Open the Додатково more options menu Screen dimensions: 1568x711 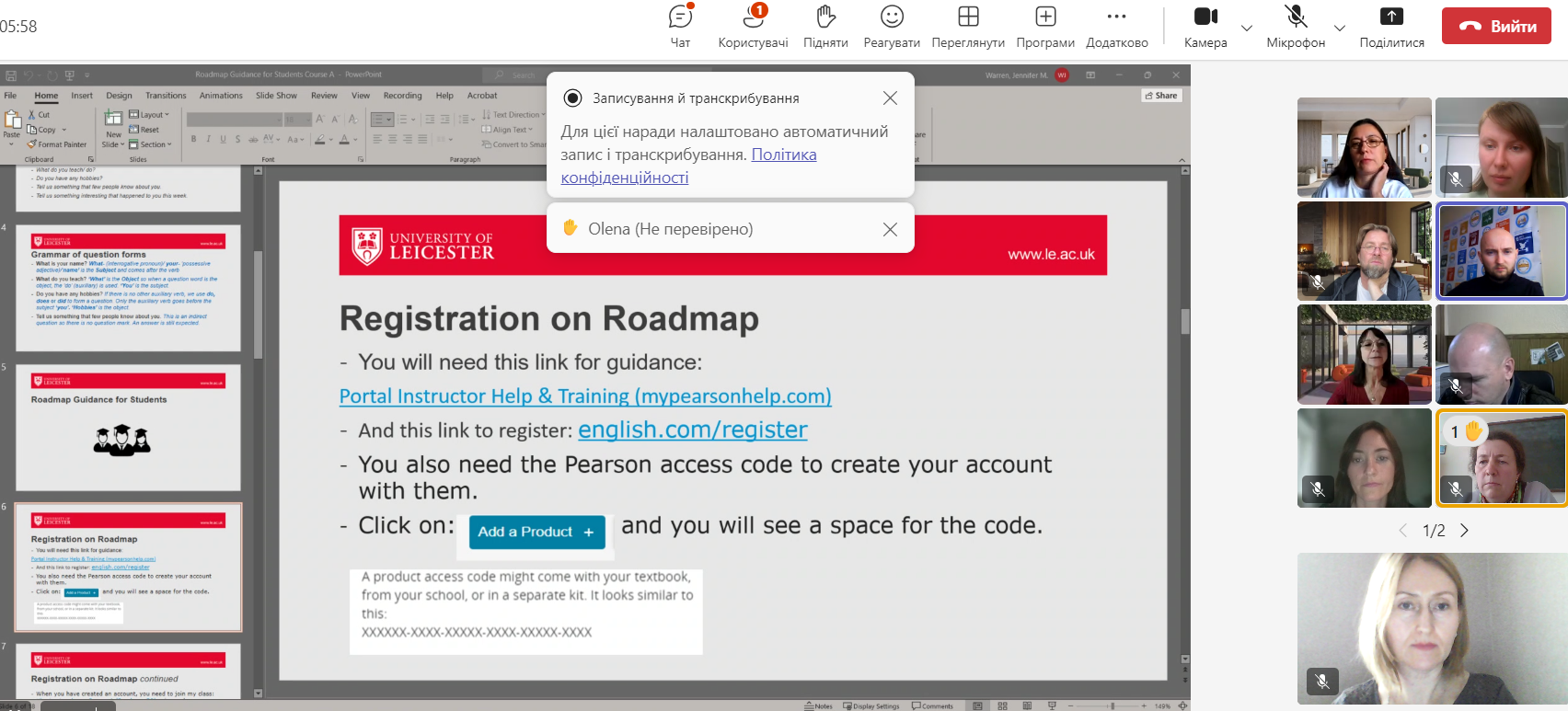(x=1117, y=27)
